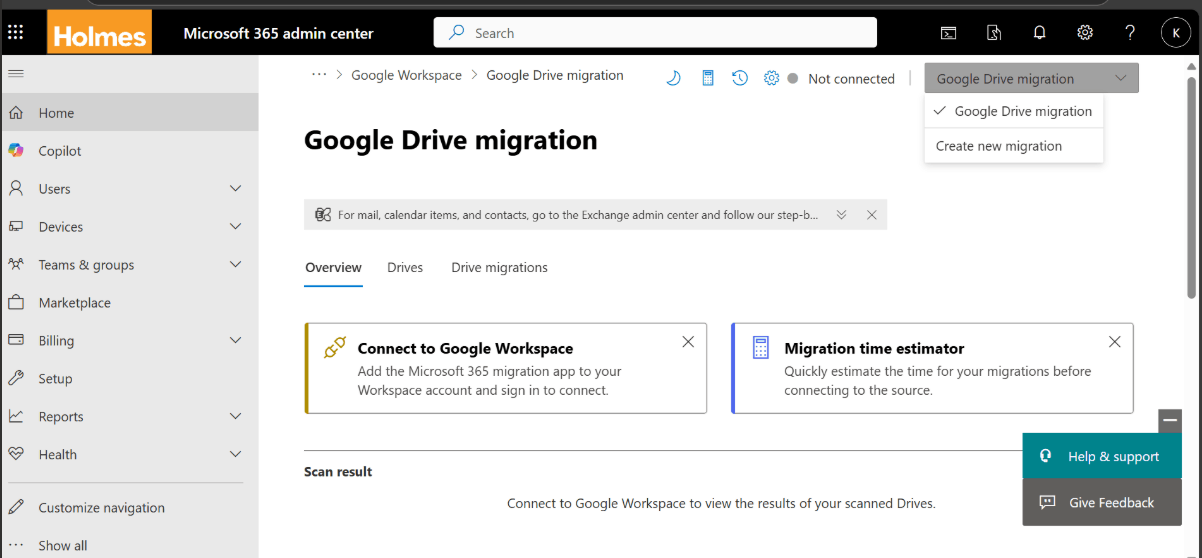Open Migration time estimator card title
This screenshot has width=1202, height=558.
pos(874,348)
